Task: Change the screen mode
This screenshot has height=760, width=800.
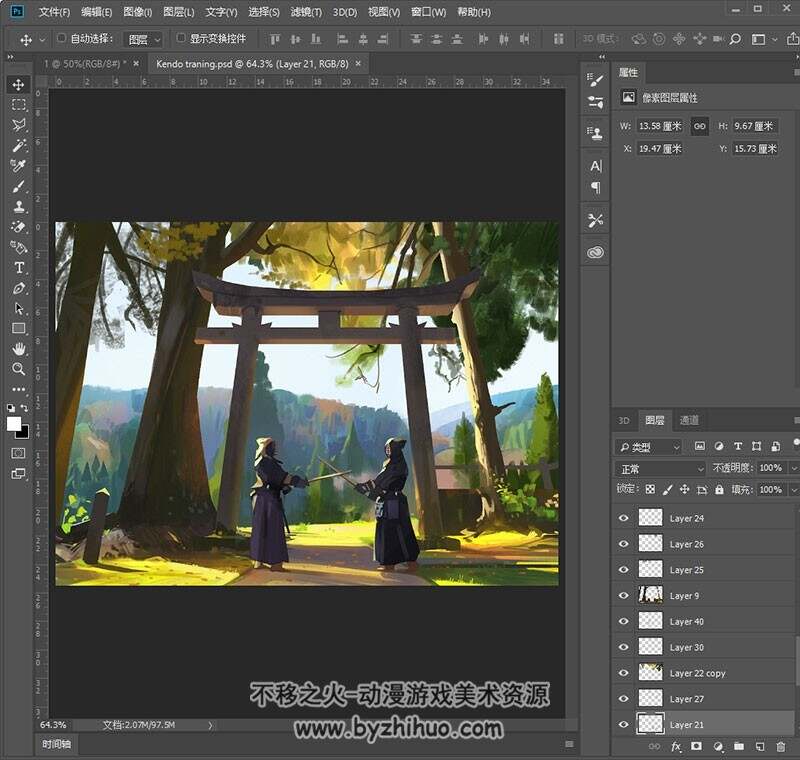Action: pos(18,474)
